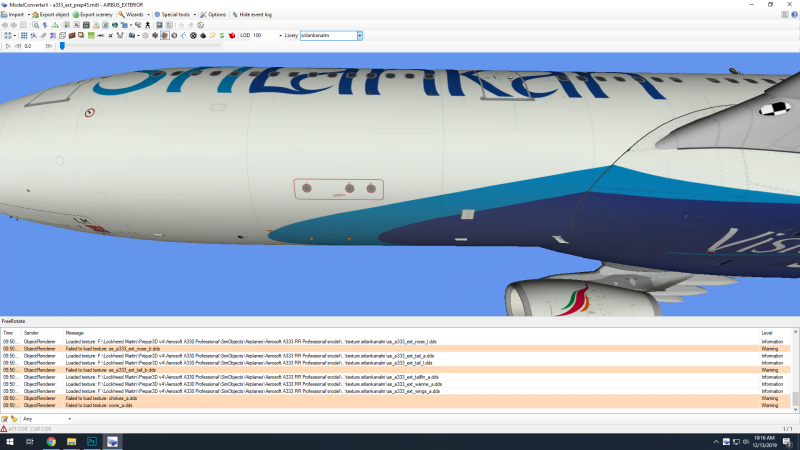The width and height of the screenshot is (800, 450).
Task: Click the back arrow navigation icon
Action: (5, 25)
